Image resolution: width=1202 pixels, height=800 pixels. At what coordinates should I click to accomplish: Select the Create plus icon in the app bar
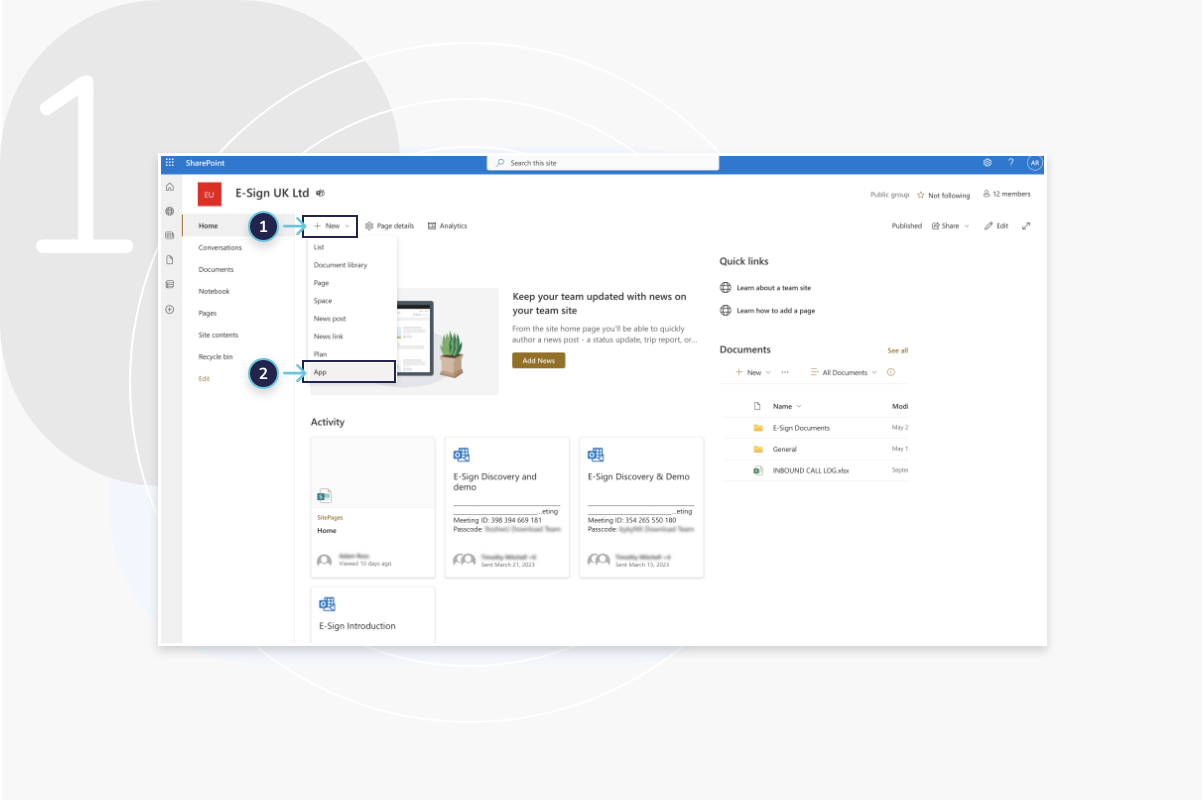pyautogui.click(x=170, y=310)
